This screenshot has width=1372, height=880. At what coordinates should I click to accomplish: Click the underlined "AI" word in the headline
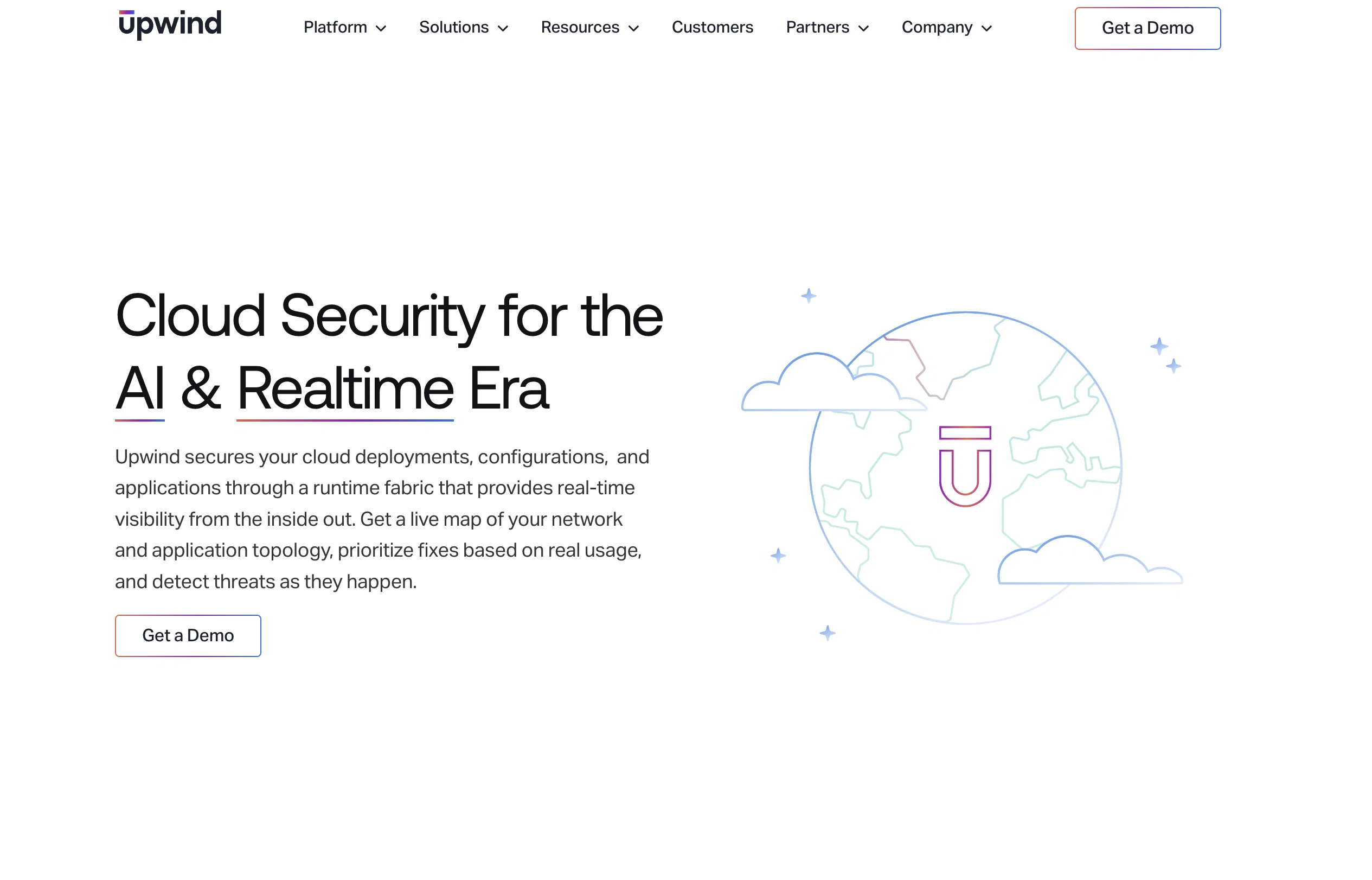[x=140, y=389]
